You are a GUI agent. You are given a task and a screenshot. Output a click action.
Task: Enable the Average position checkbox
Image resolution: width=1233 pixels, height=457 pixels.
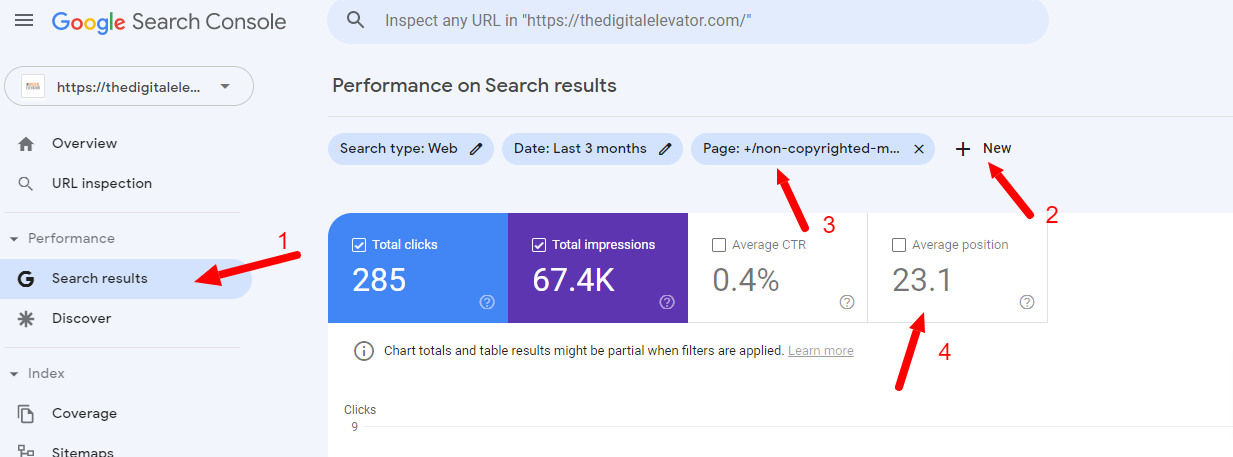click(x=899, y=245)
